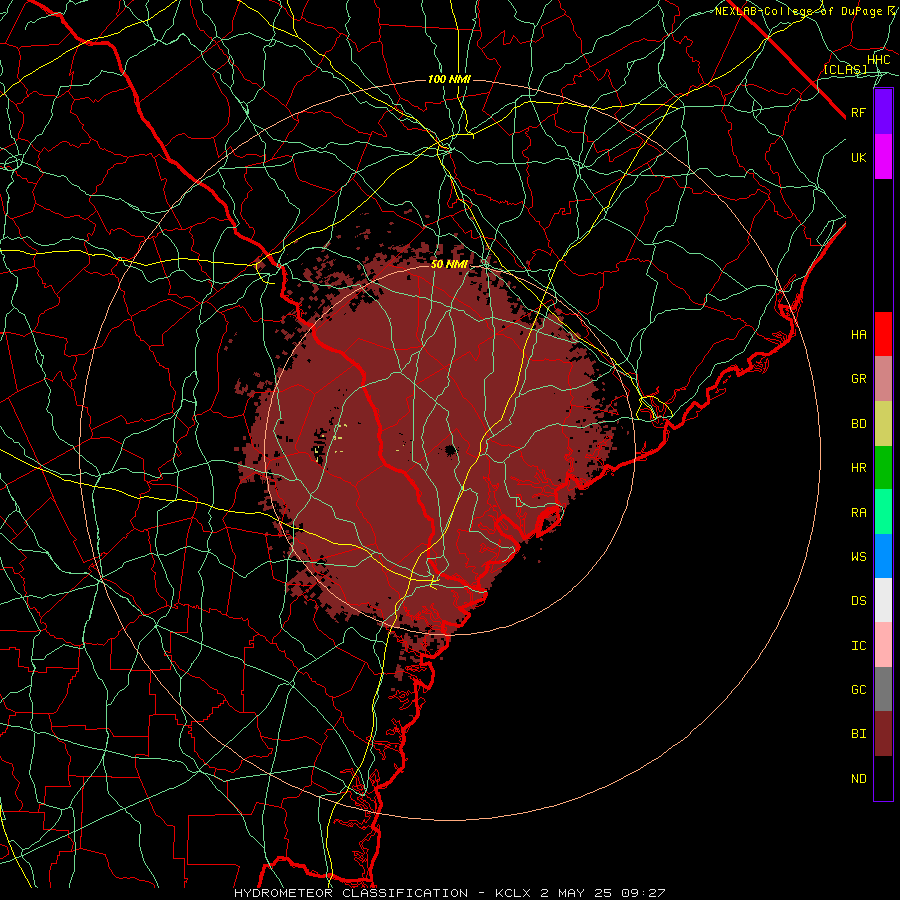Click the BI legend label
The height and width of the screenshot is (900, 900).
point(858,734)
